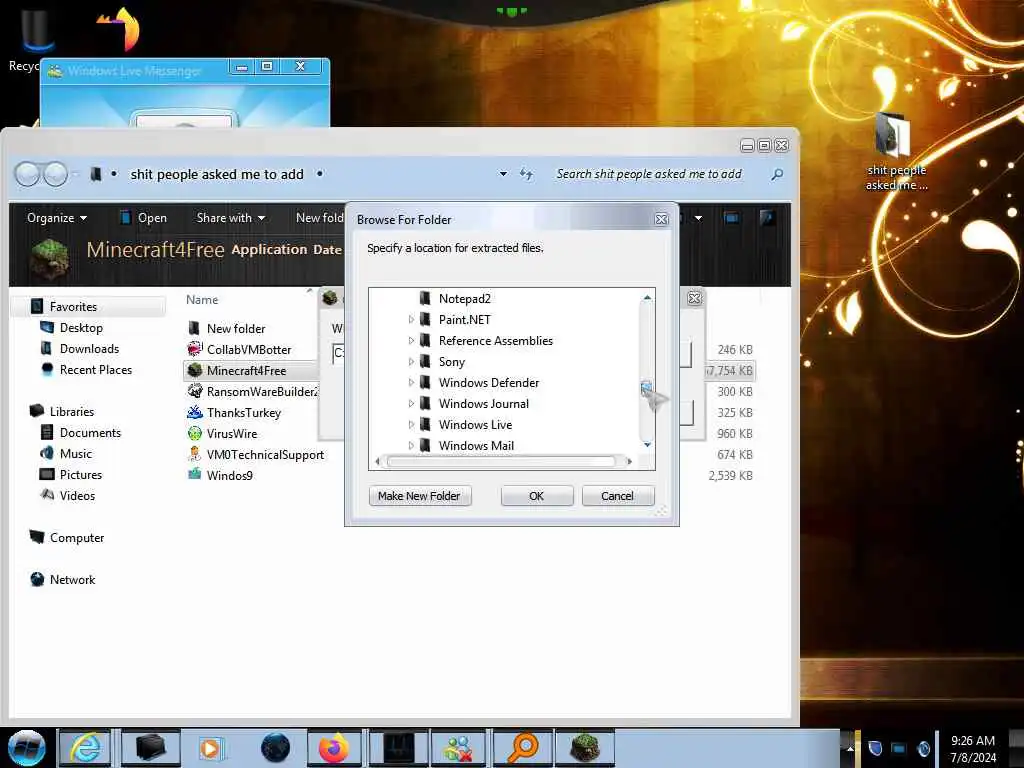Image resolution: width=1024 pixels, height=768 pixels.
Task: Select the VirusWire file
Action: coord(232,433)
